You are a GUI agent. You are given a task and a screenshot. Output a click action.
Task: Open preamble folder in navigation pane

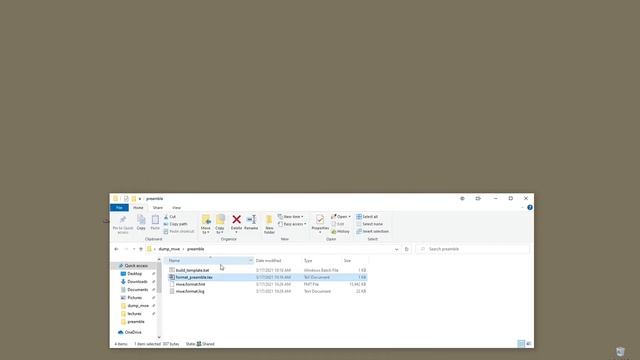136,322
